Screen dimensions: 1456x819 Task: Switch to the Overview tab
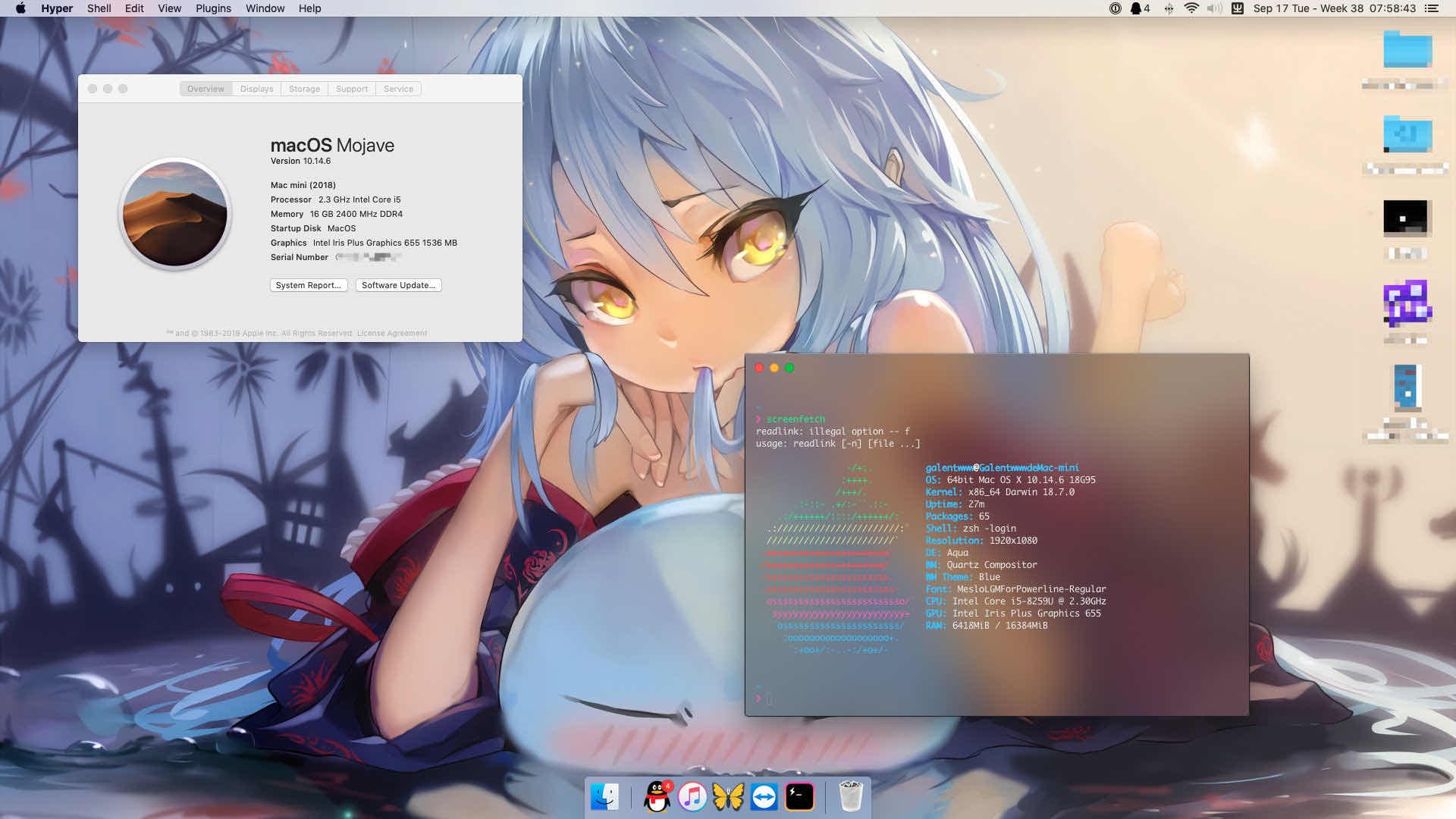206,89
